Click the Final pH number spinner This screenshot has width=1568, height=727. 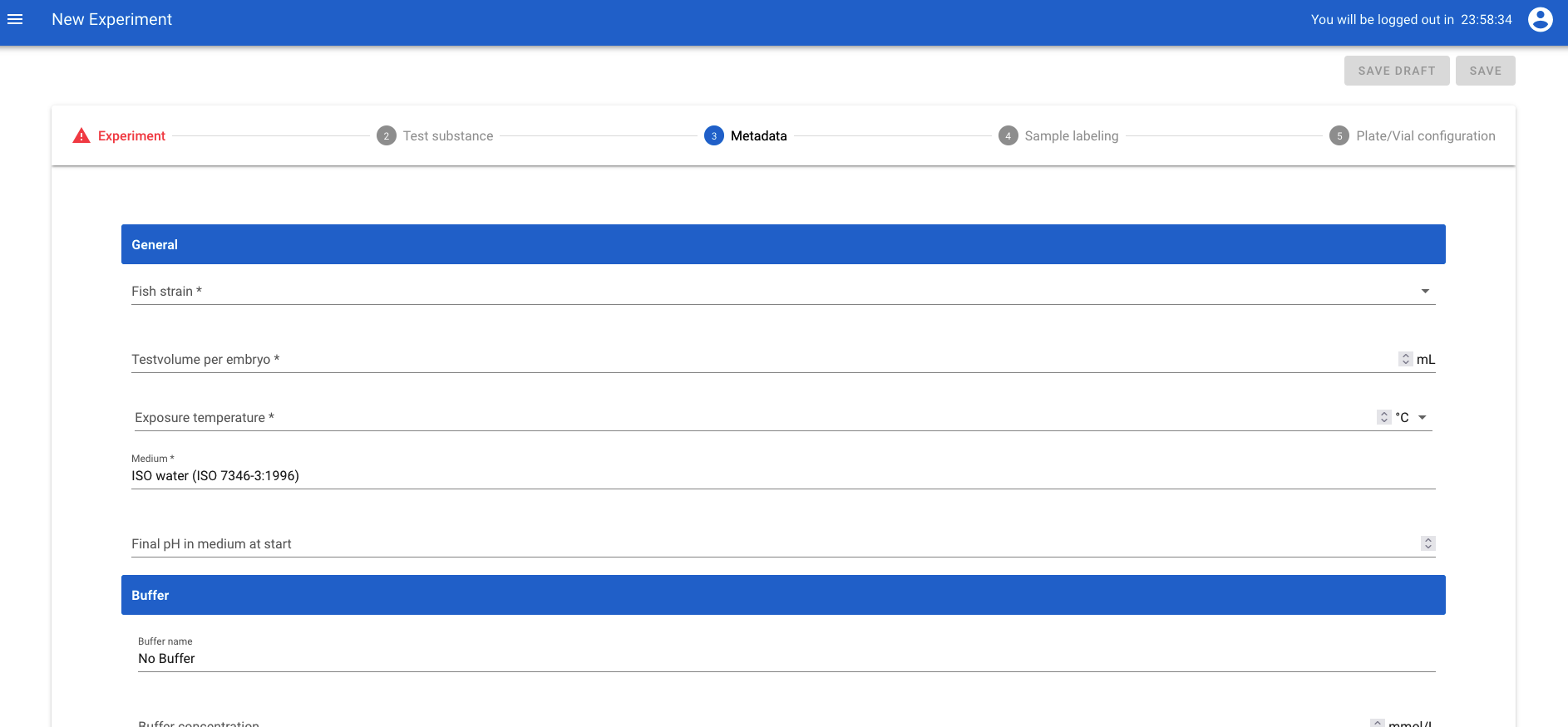tap(1427, 543)
